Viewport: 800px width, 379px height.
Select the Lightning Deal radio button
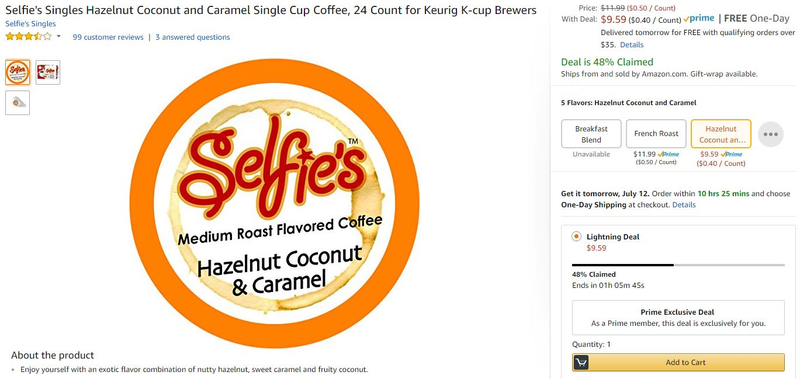(x=576, y=237)
